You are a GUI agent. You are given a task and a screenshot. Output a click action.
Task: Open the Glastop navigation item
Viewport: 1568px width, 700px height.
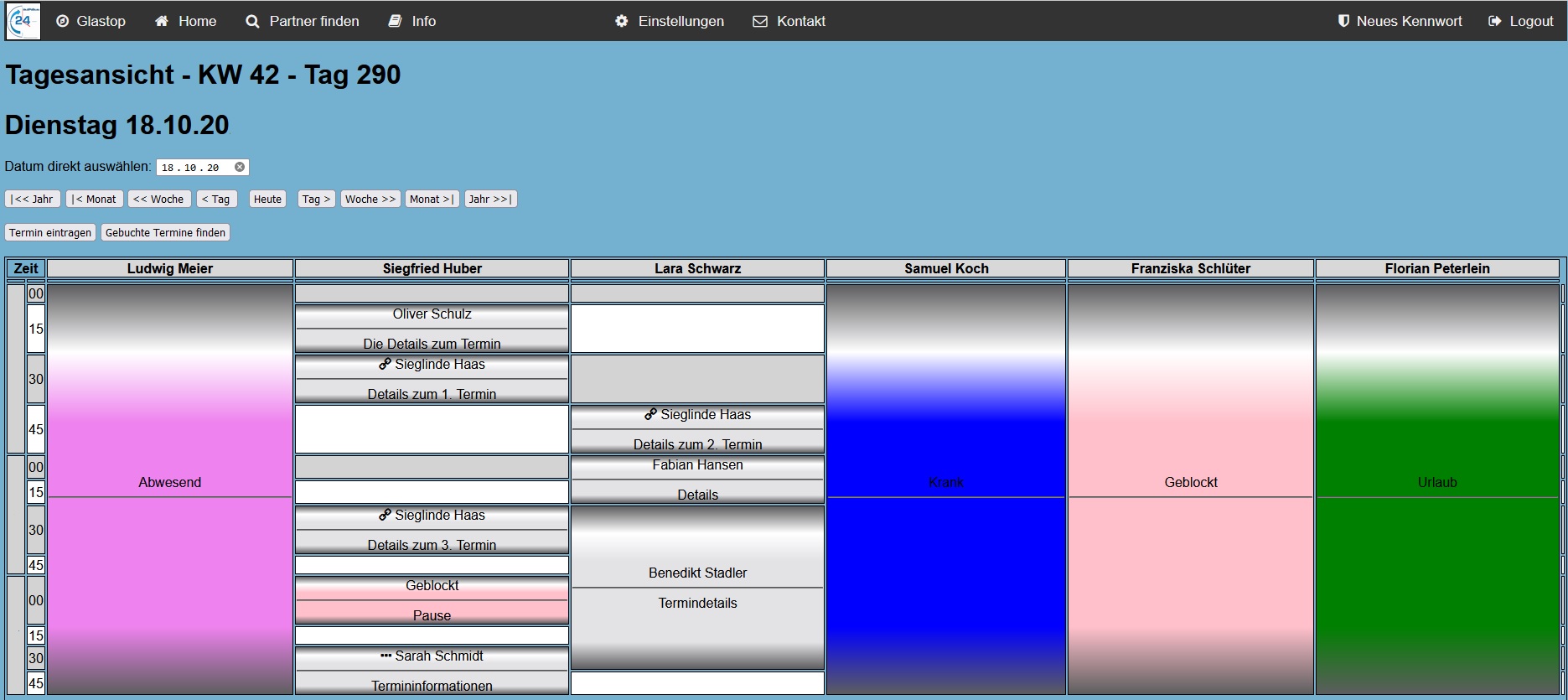pyautogui.click(x=91, y=21)
